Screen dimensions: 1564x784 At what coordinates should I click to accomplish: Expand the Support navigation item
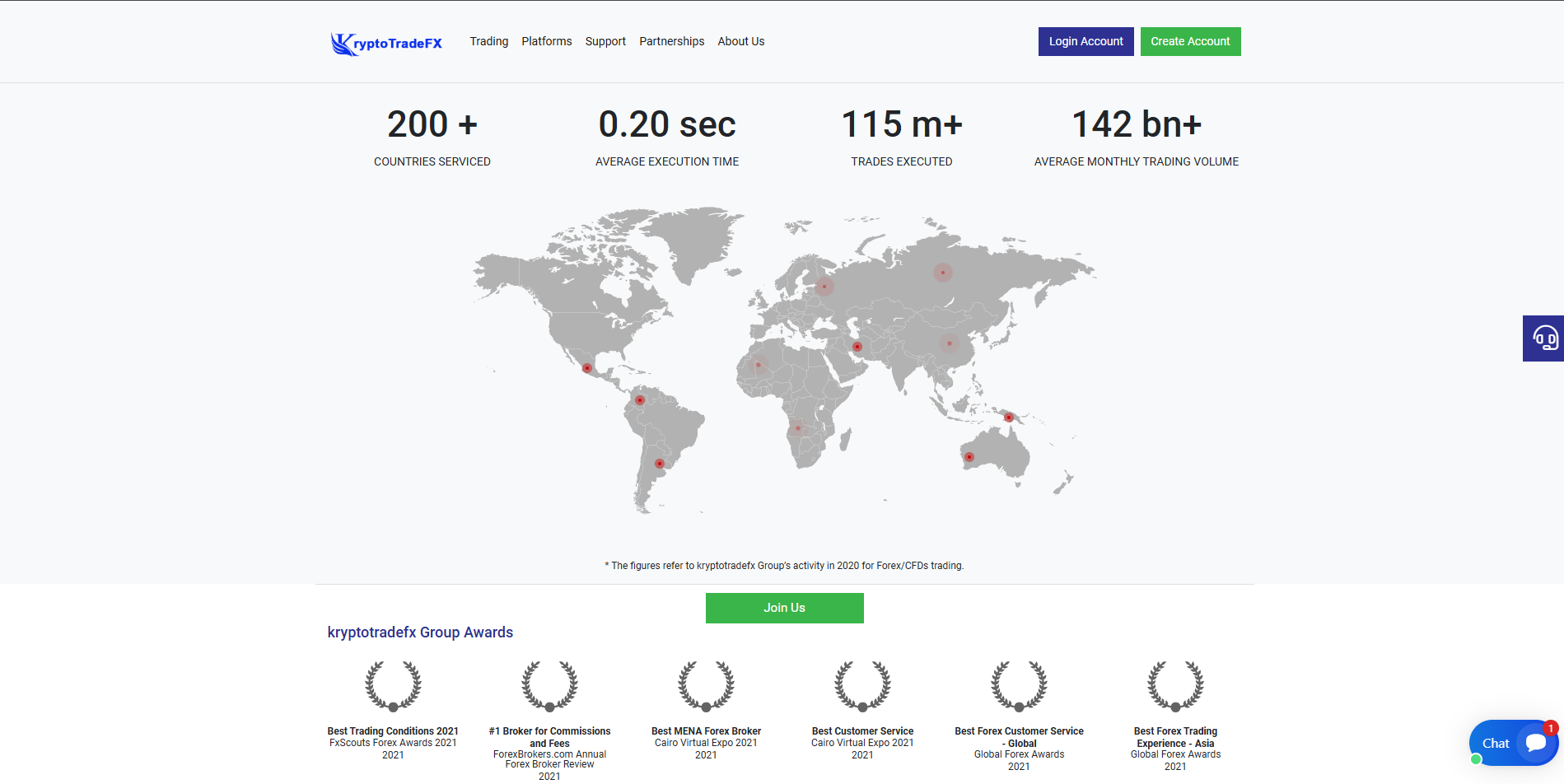[x=605, y=41]
